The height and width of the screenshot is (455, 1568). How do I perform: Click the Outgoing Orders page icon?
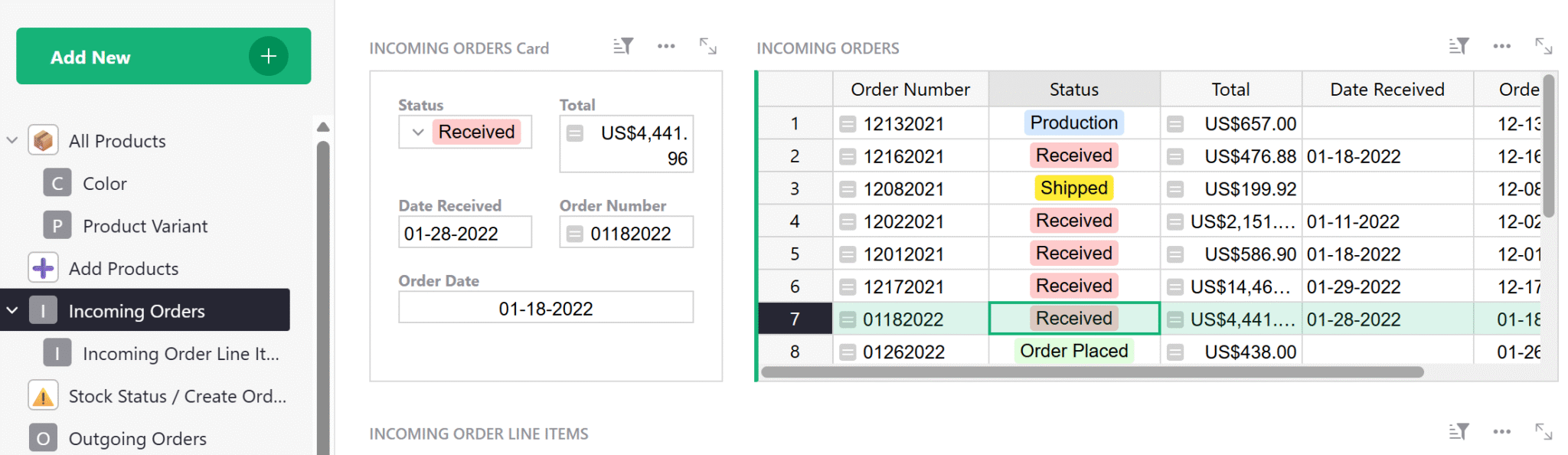(43, 438)
